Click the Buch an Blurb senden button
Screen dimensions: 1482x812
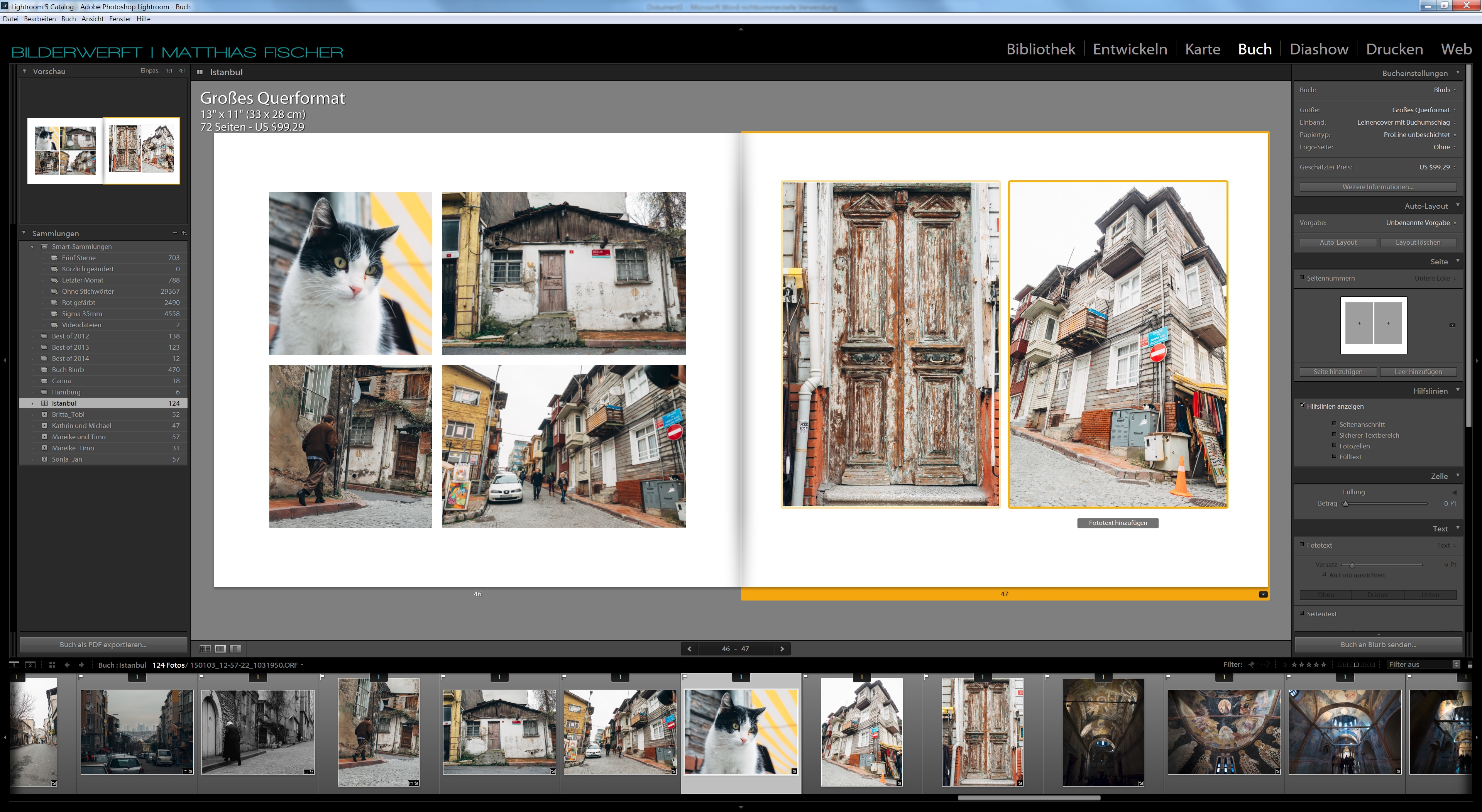(1378, 645)
